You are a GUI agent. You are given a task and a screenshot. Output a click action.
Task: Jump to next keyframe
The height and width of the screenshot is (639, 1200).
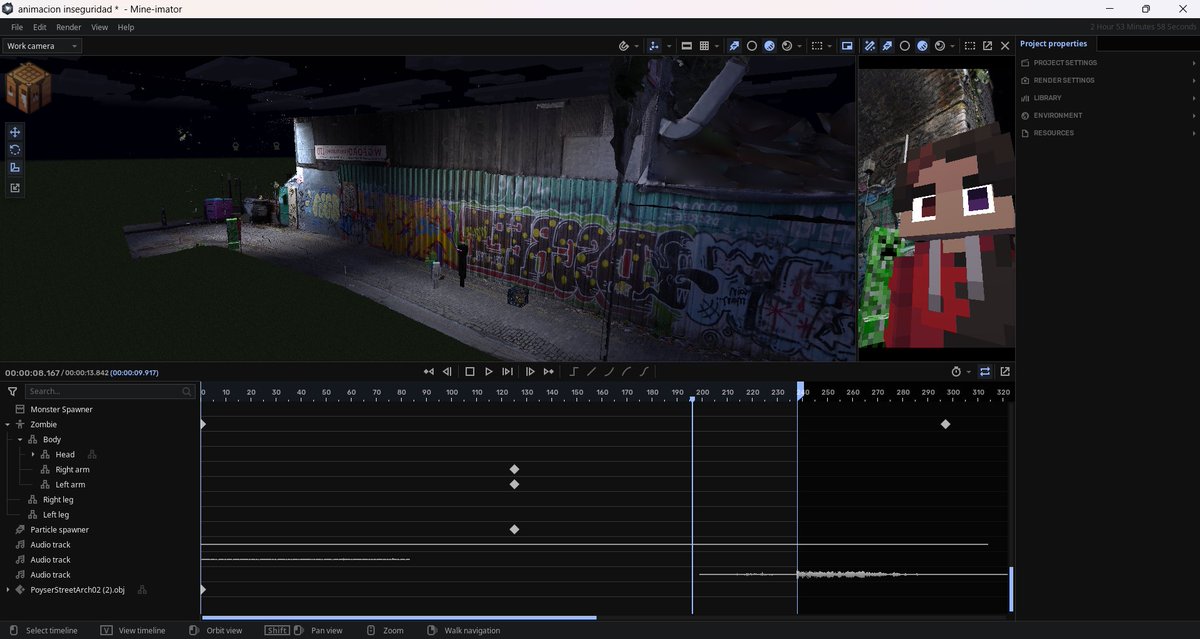click(x=548, y=372)
